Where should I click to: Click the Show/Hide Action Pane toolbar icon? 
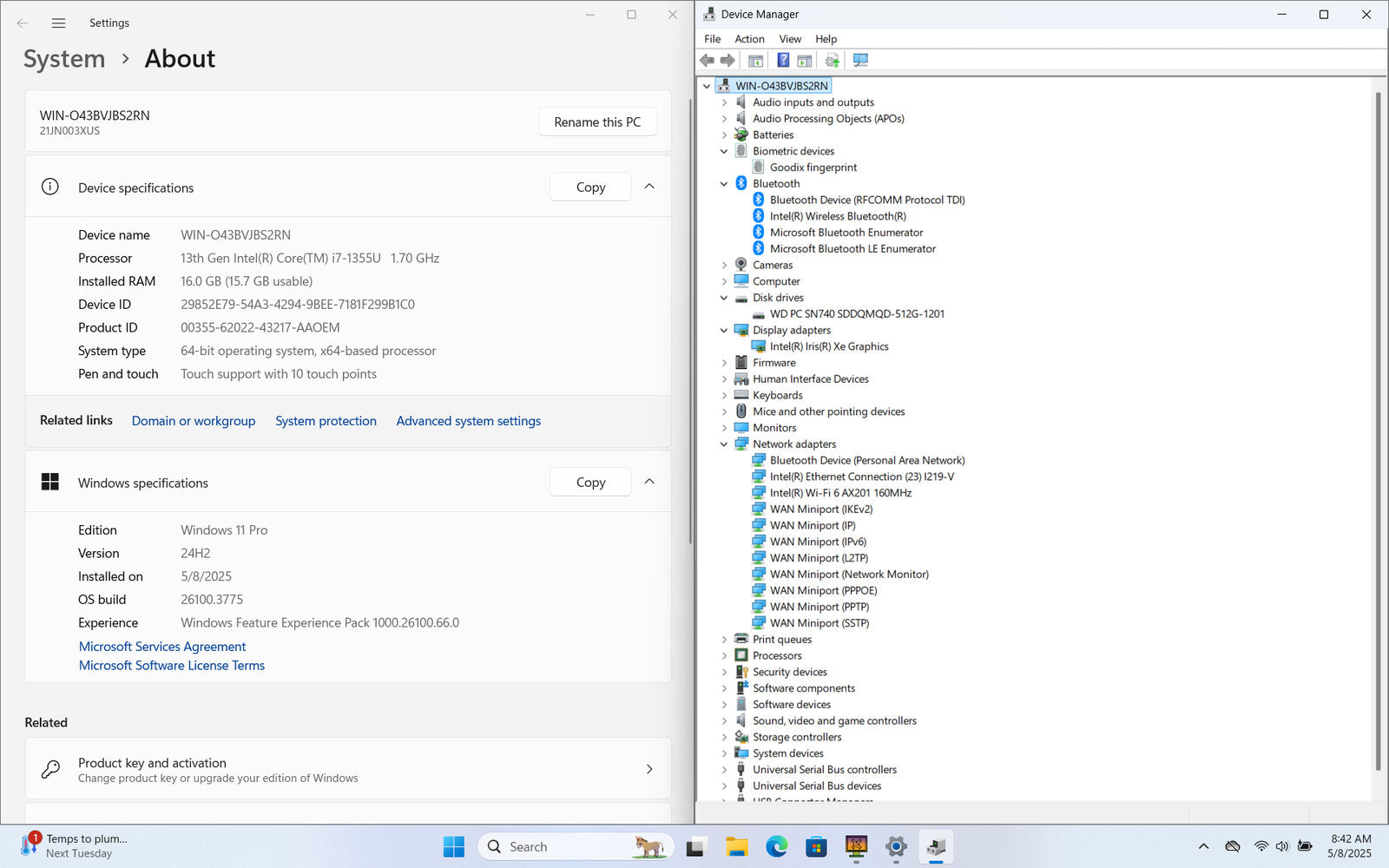(x=805, y=60)
